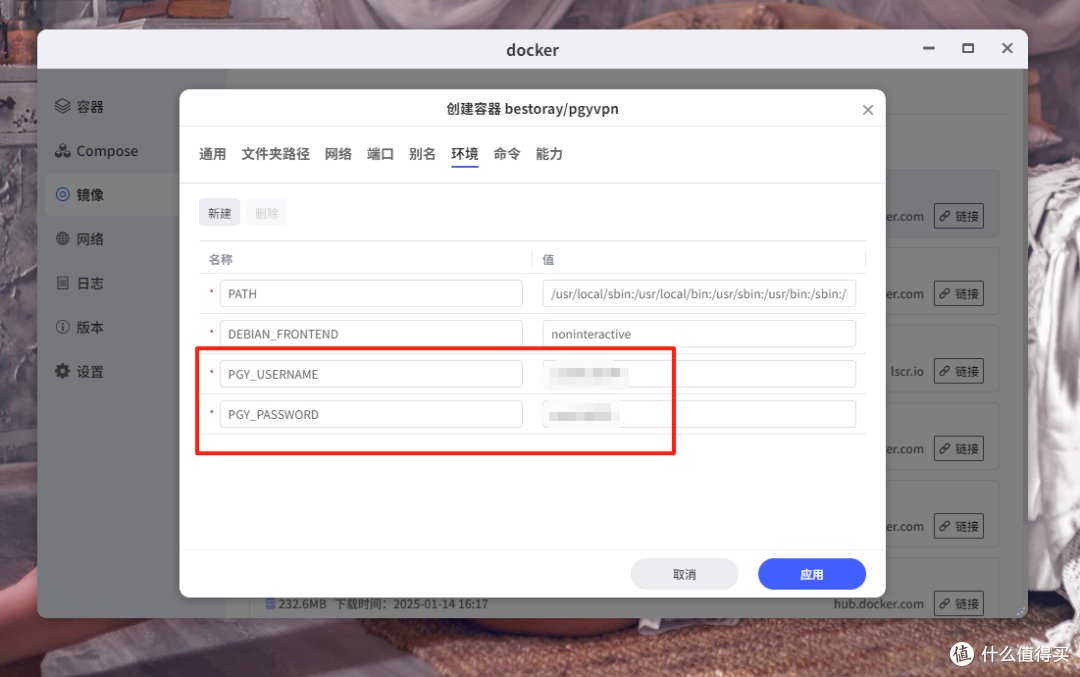Click the 应用 button
This screenshot has width=1080, height=677.
click(812, 574)
